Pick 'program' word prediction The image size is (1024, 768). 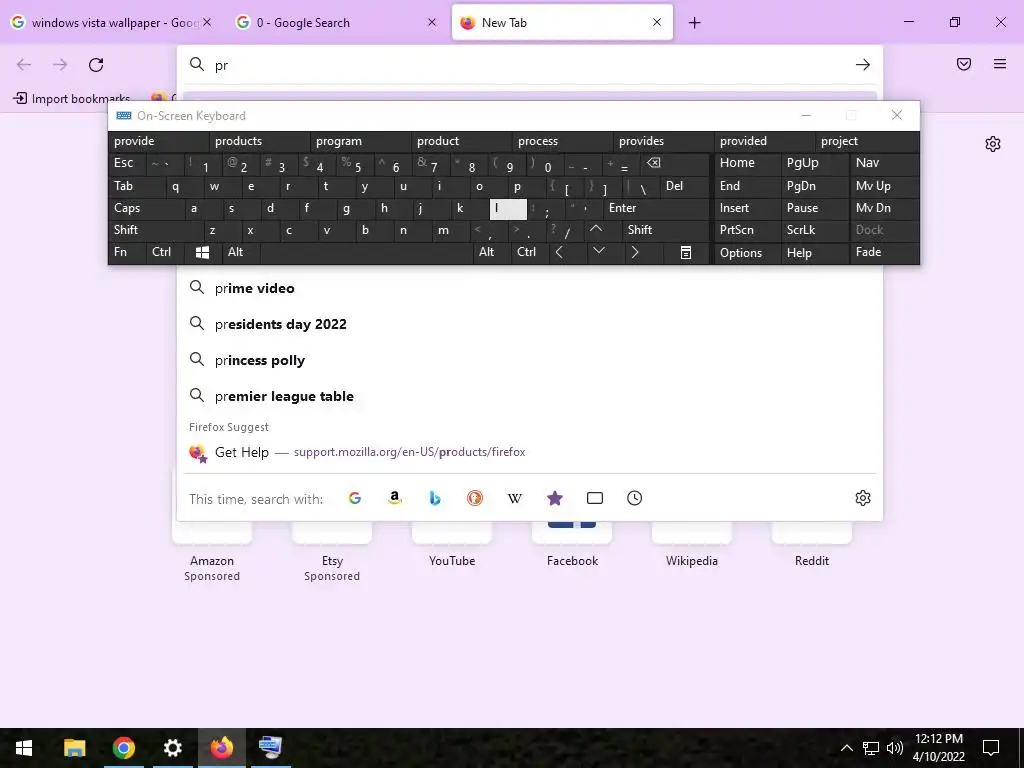point(360,142)
